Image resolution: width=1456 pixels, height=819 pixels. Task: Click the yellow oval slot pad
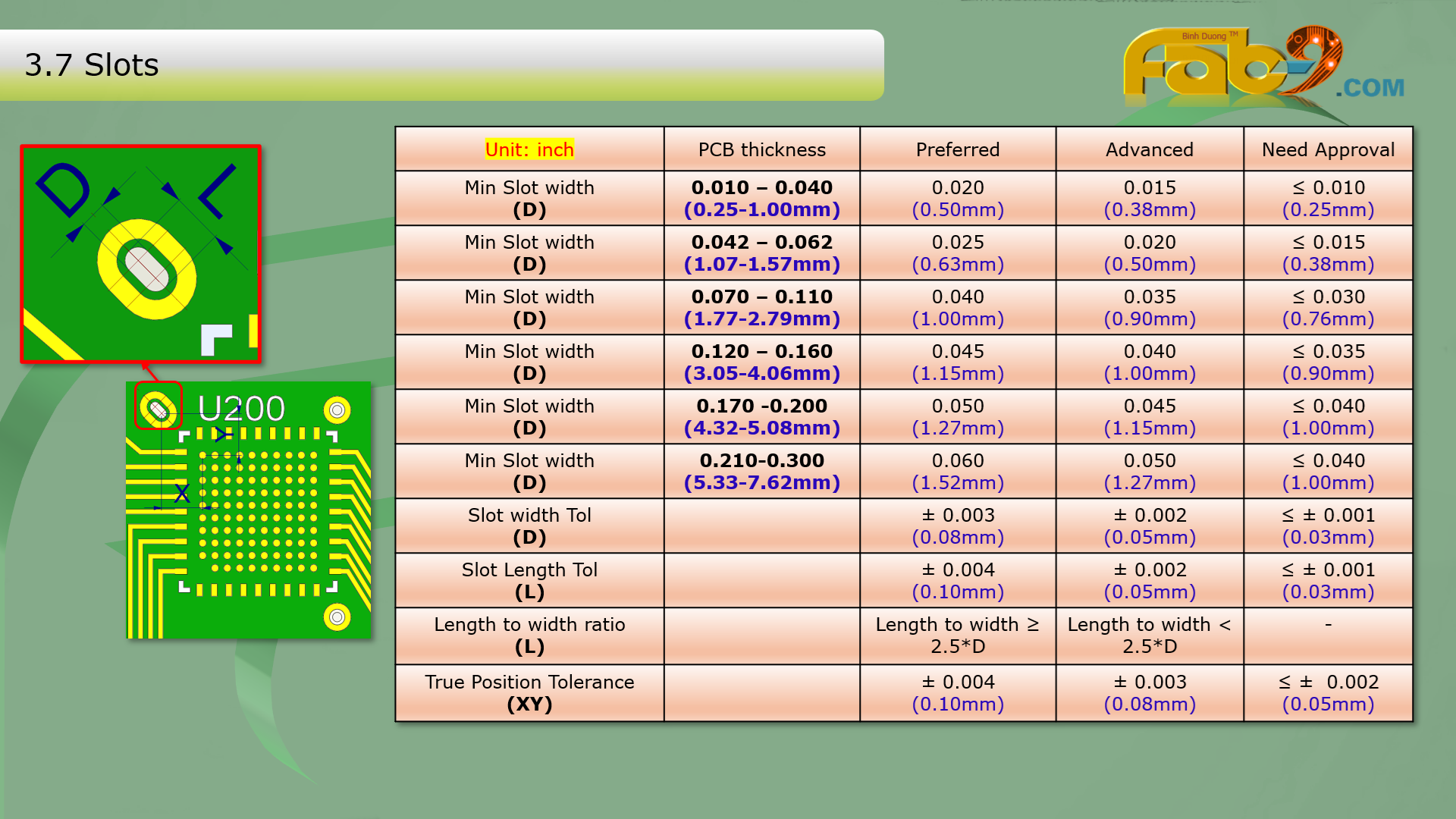tap(148, 269)
